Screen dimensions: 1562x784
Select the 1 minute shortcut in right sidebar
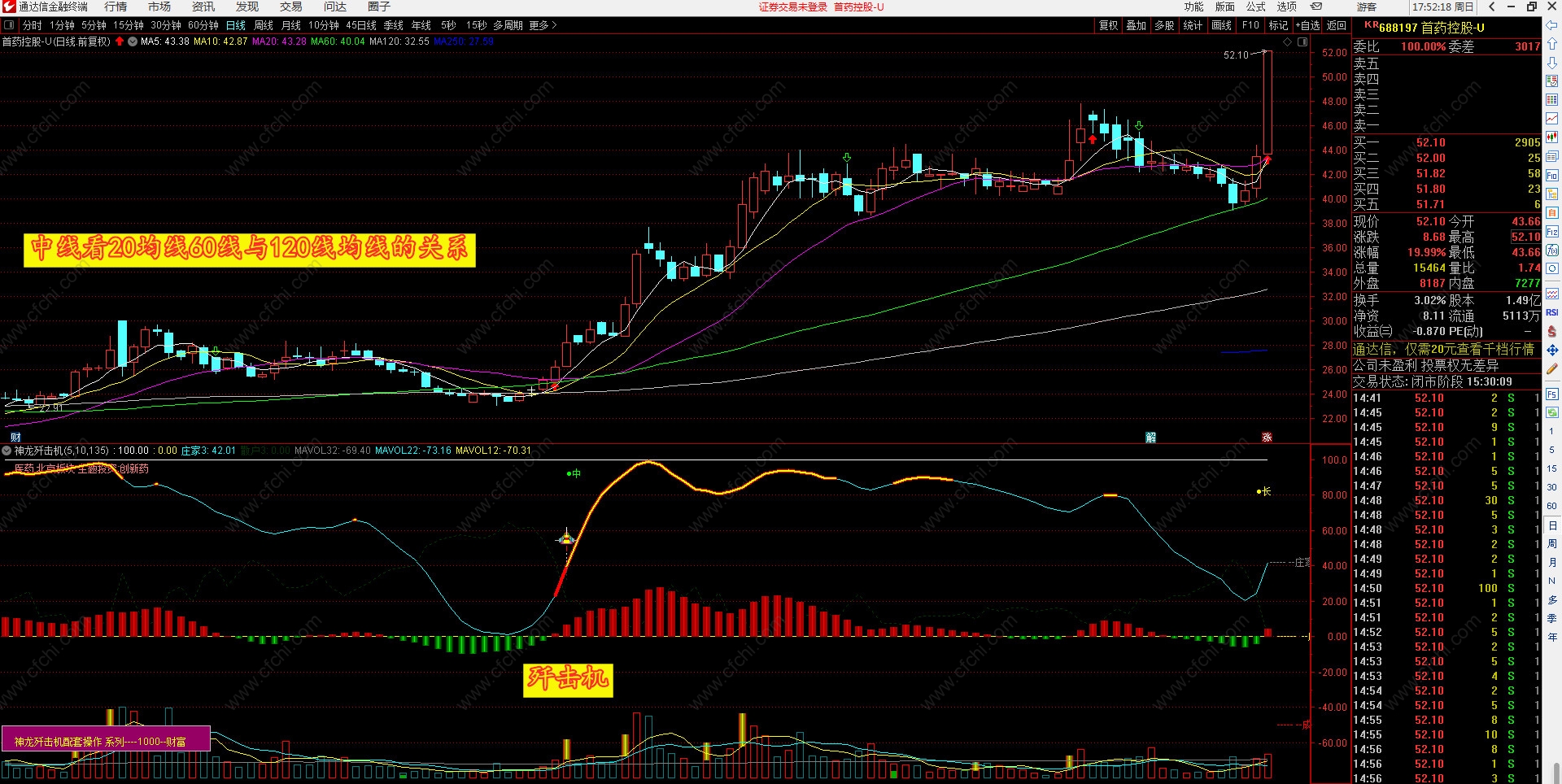(x=1552, y=431)
